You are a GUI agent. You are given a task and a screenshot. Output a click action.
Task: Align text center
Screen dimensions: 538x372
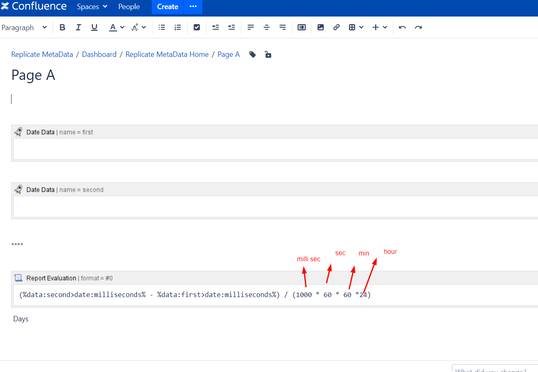(267, 27)
